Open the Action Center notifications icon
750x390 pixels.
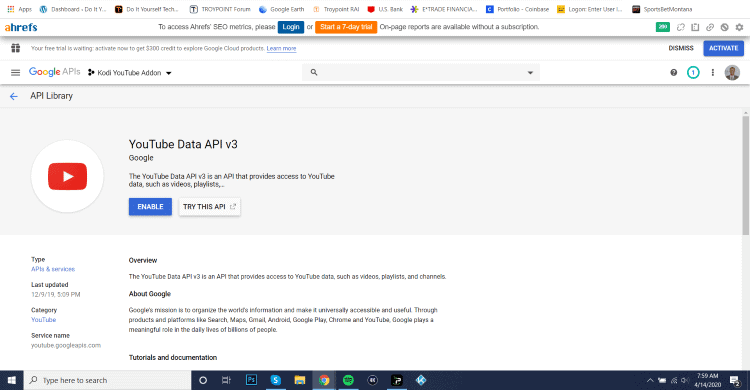(x=735, y=380)
